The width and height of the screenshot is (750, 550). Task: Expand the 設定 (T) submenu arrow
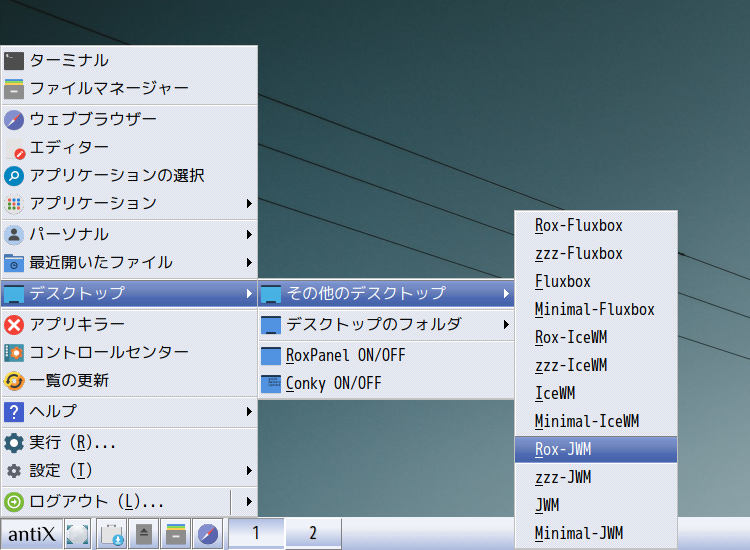pos(249,471)
